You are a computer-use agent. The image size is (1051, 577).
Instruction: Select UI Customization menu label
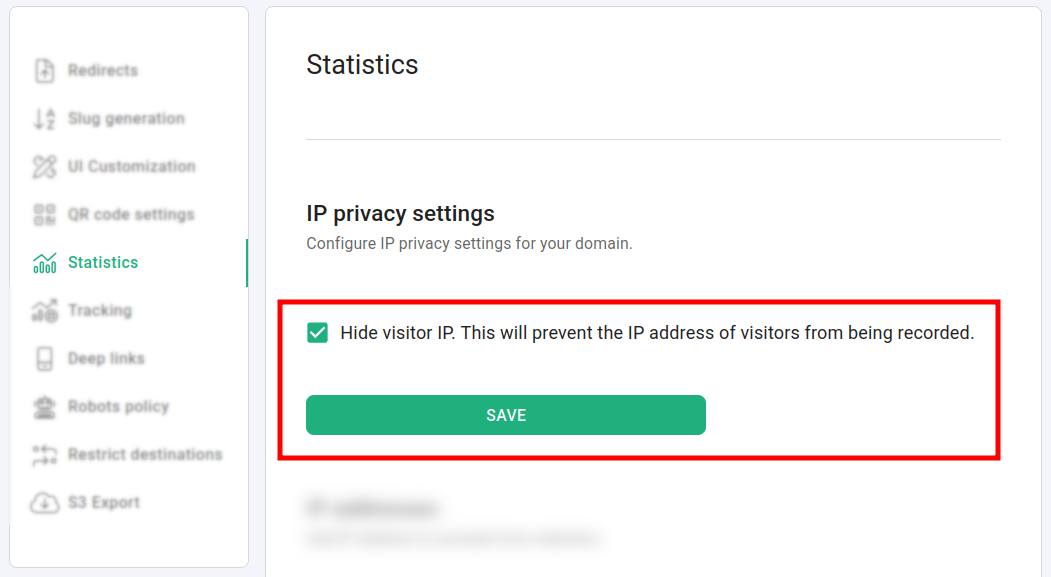tap(131, 167)
